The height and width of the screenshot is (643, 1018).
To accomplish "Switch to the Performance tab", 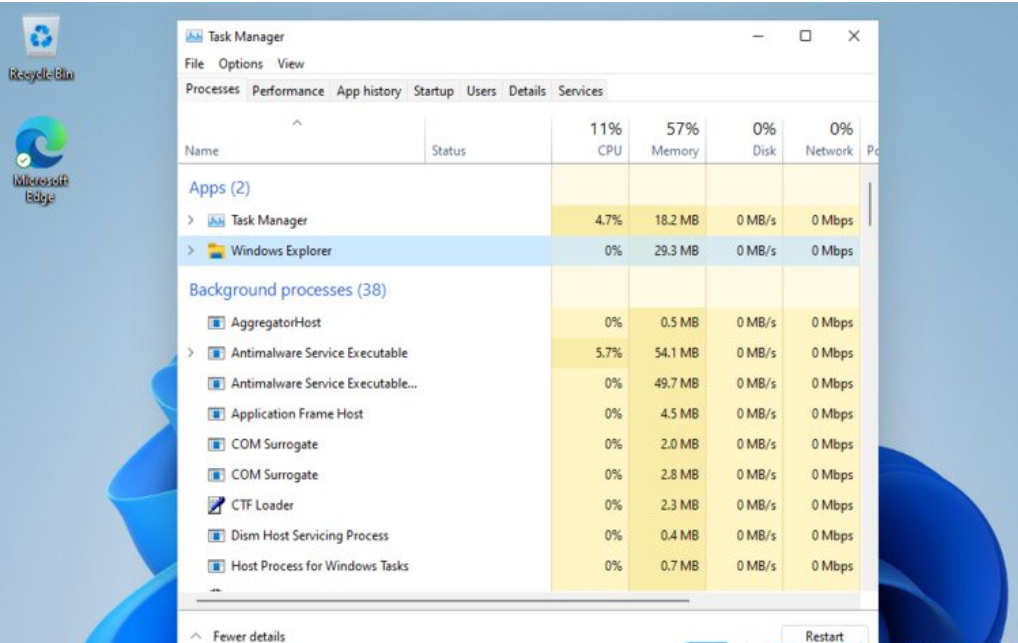I will [x=288, y=91].
